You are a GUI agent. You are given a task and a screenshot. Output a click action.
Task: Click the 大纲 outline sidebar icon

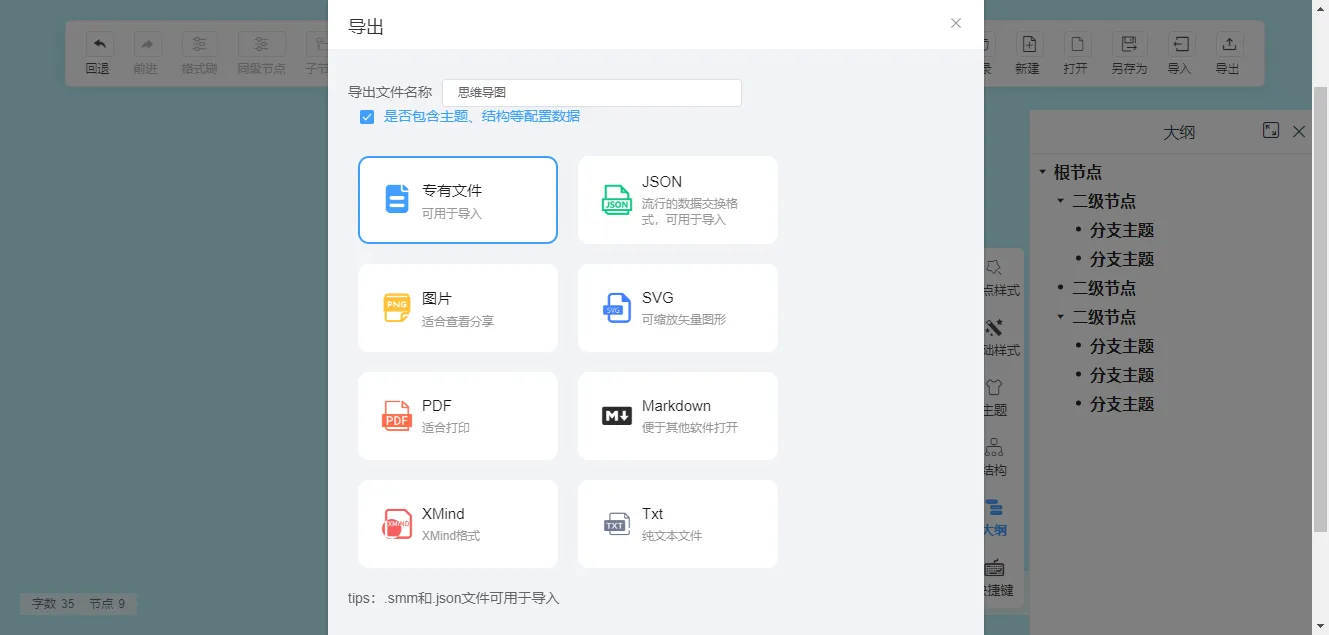[994, 508]
